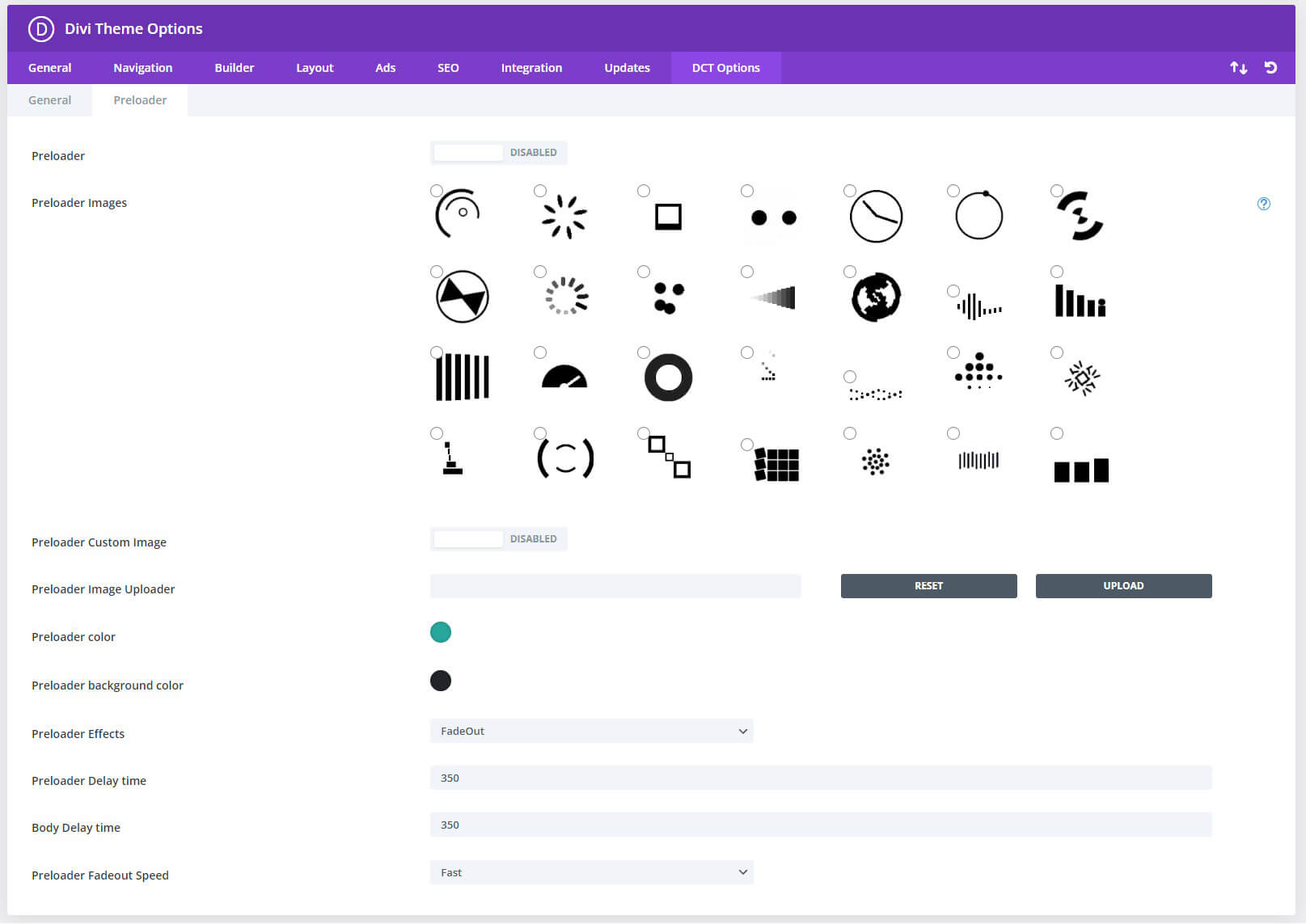Select the cascading squares preloader image
The width and height of the screenshot is (1306, 924).
click(643, 432)
